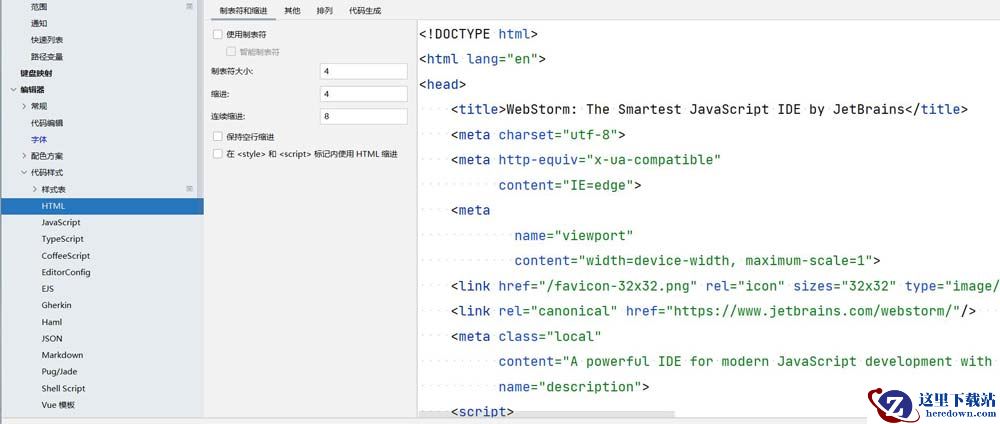Collapse the 编辑器 tree node
1000x424 pixels.
click(13, 90)
